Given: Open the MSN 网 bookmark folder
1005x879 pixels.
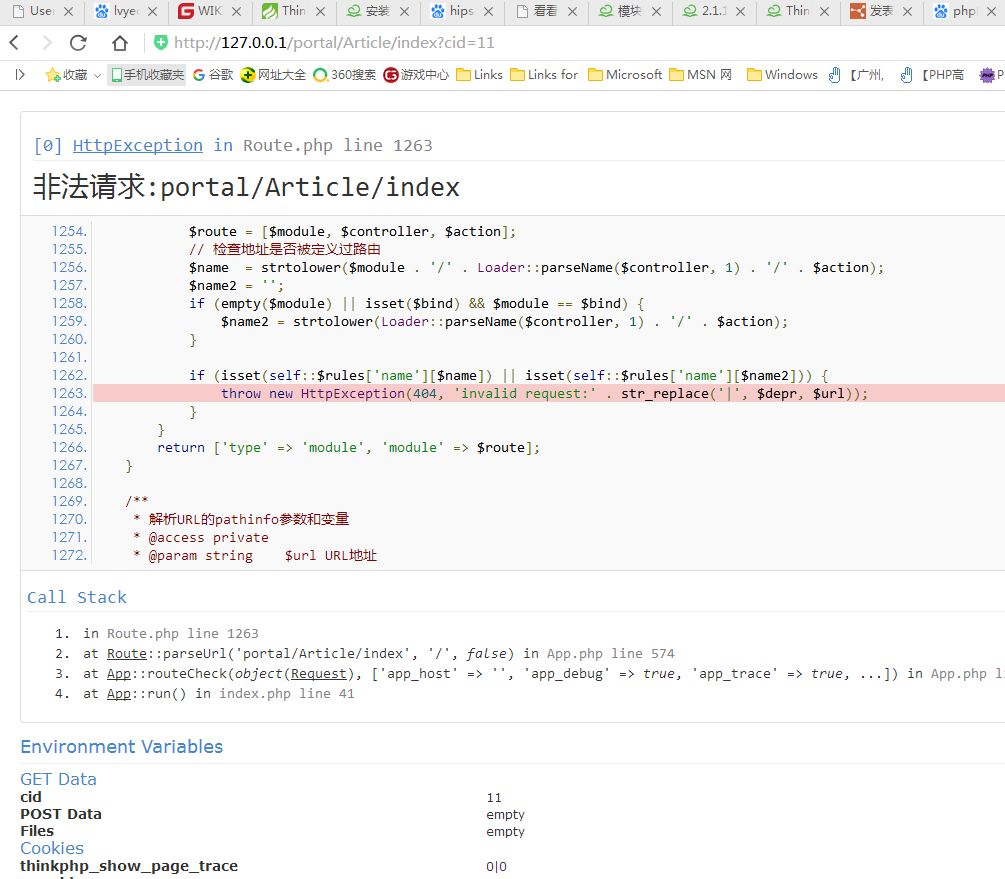Looking at the screenshot, I should coord(701,75).
